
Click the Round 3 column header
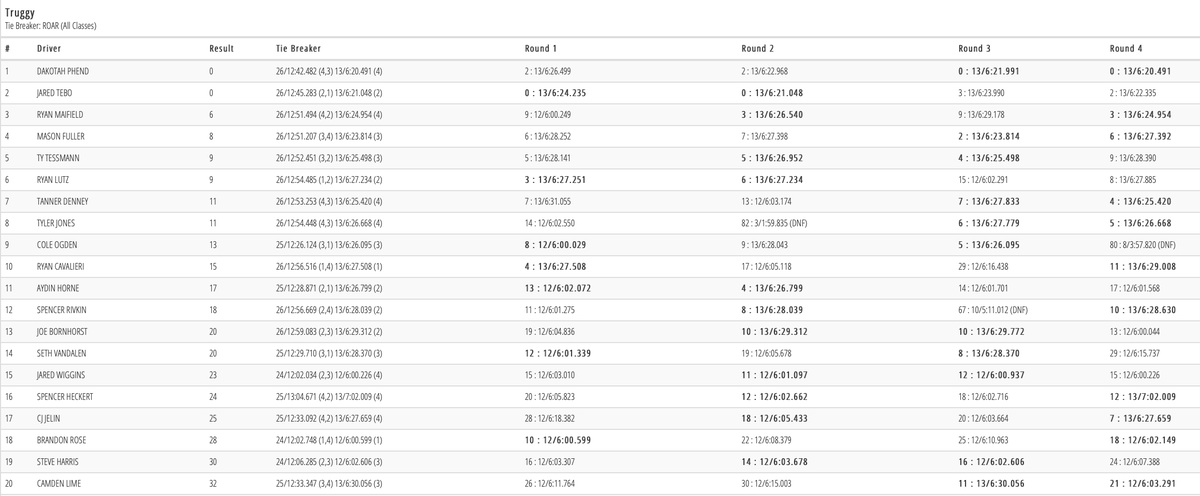coord(975,48)
